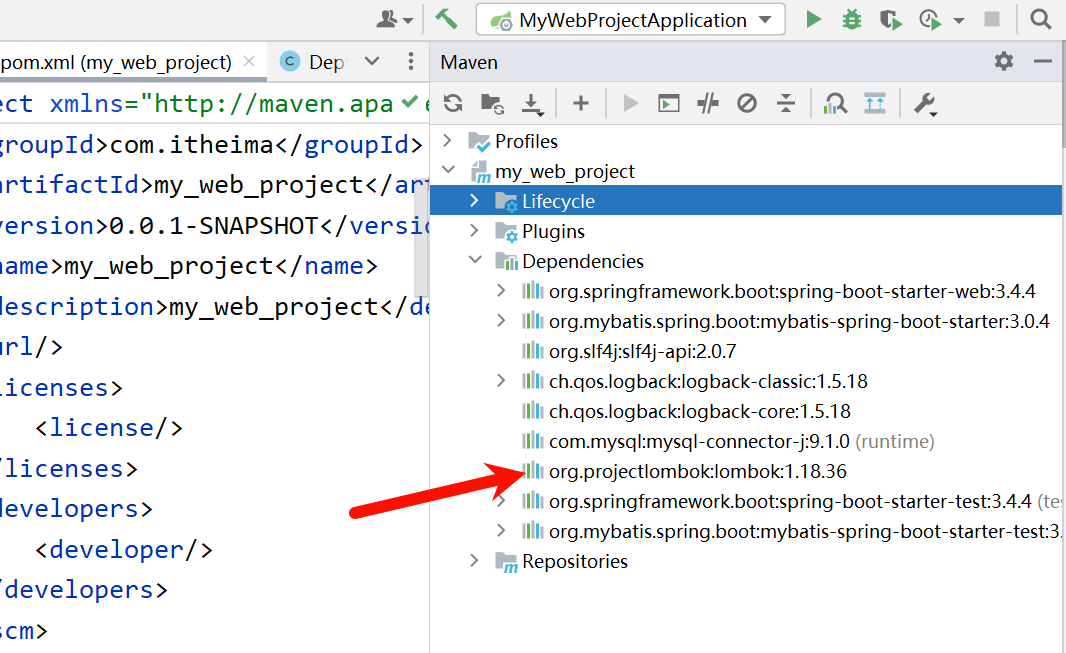Open profiler options dropdown arrow

959,20
